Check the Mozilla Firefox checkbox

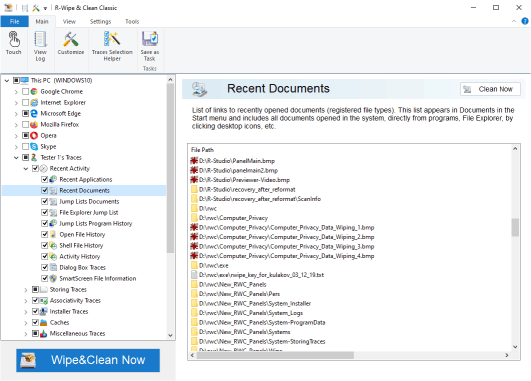25,125
